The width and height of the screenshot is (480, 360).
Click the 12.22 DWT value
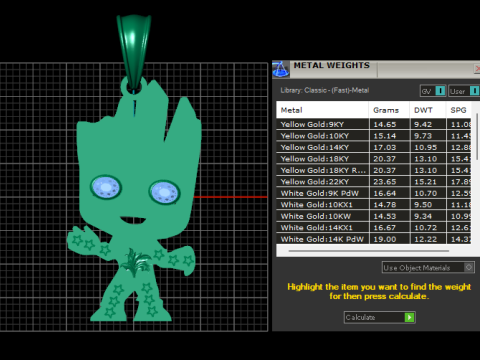click(425, 239)
